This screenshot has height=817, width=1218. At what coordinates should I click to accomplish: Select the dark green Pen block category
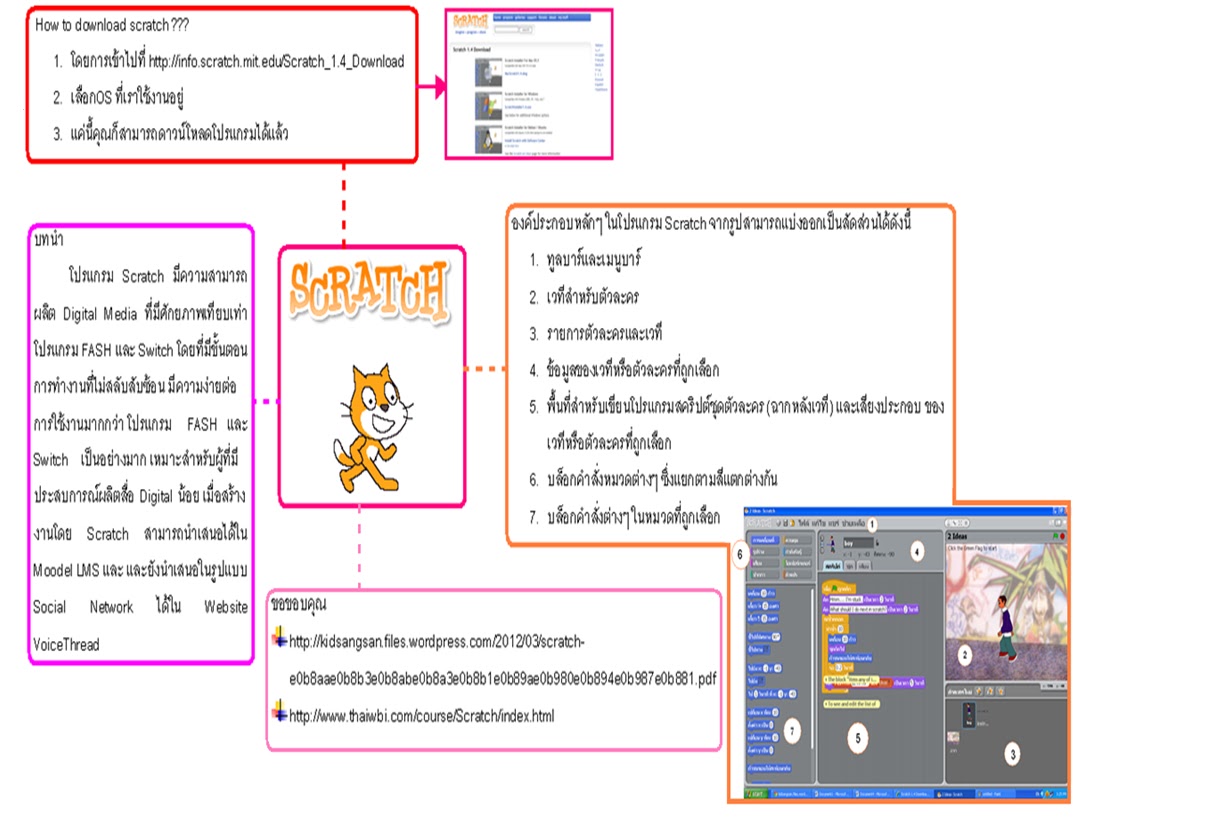coord(765,575)
